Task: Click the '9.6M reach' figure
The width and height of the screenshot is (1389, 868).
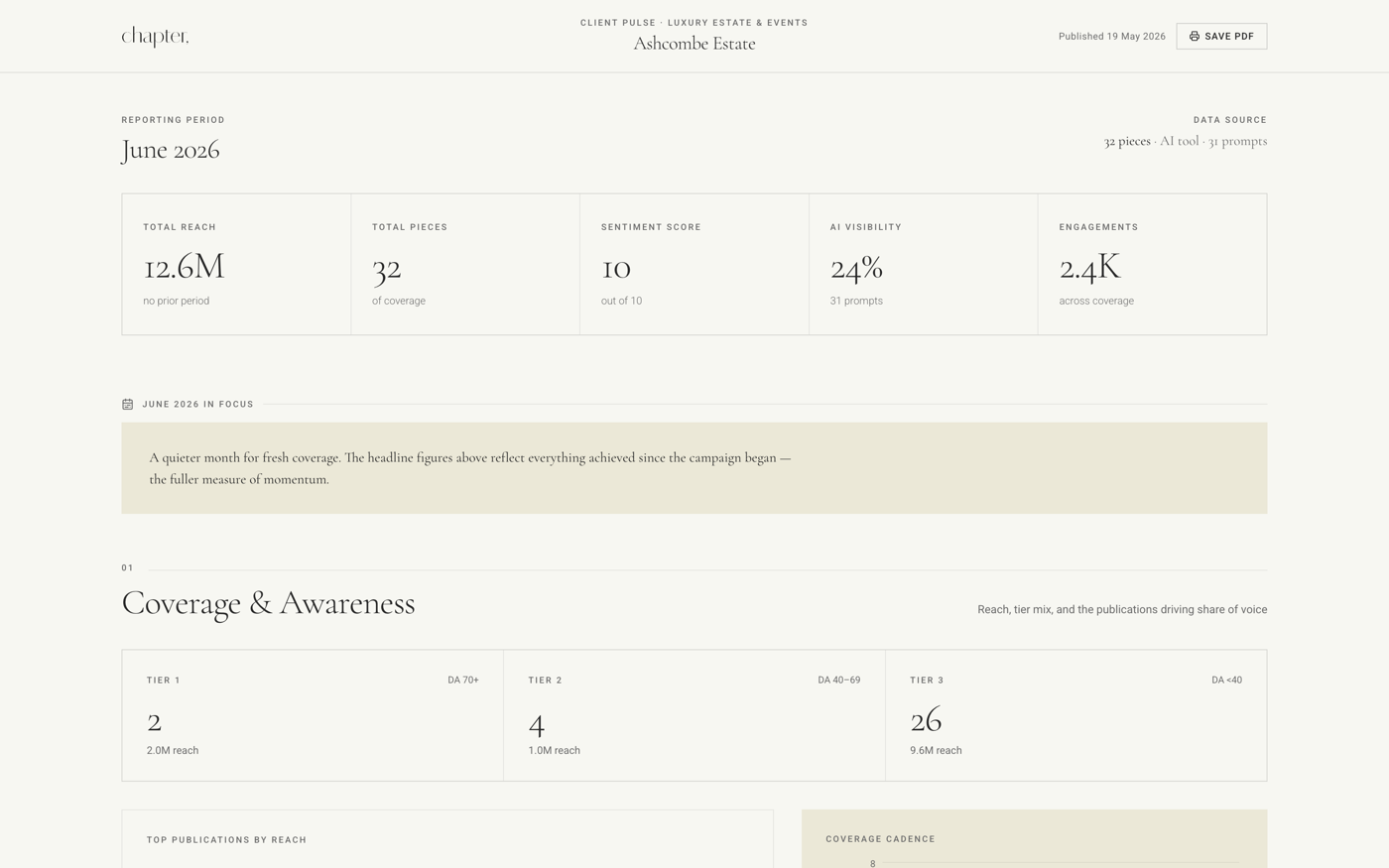Action: pyautogui.click(x=936, y=751)
